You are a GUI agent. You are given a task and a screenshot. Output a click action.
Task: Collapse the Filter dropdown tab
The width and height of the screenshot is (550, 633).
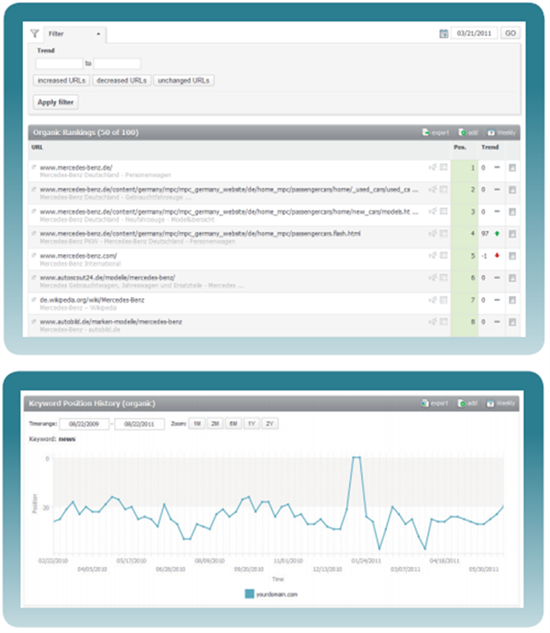tap(75, 34)
